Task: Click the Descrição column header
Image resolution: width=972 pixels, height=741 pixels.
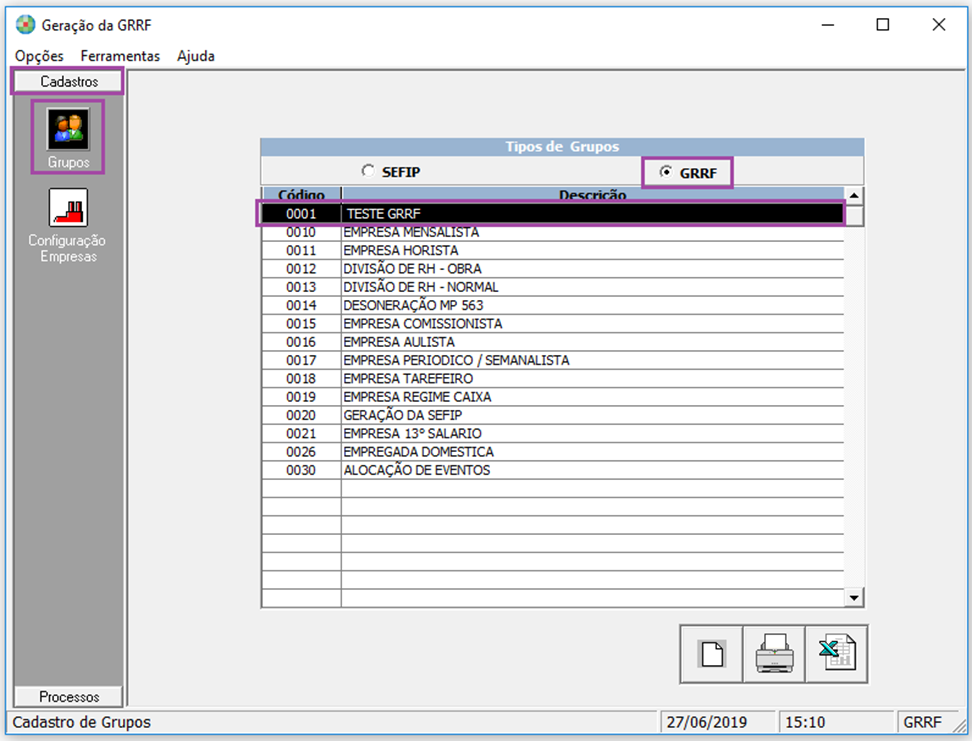Action: coord(592,195)
